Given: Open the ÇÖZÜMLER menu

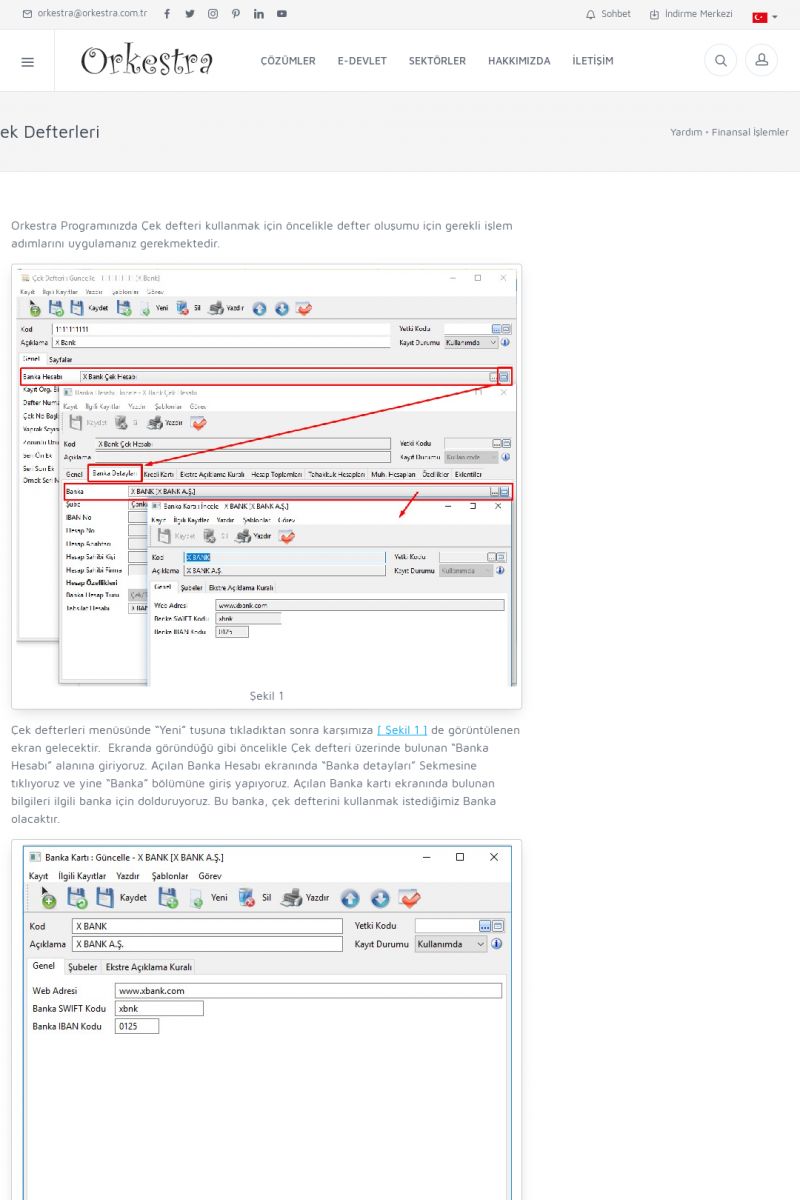Looking at the screenshot, I should (x=288, y=61).
